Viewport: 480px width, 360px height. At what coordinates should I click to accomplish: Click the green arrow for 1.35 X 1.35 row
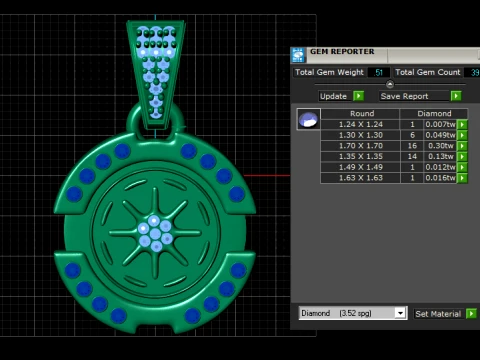(462, 156)
